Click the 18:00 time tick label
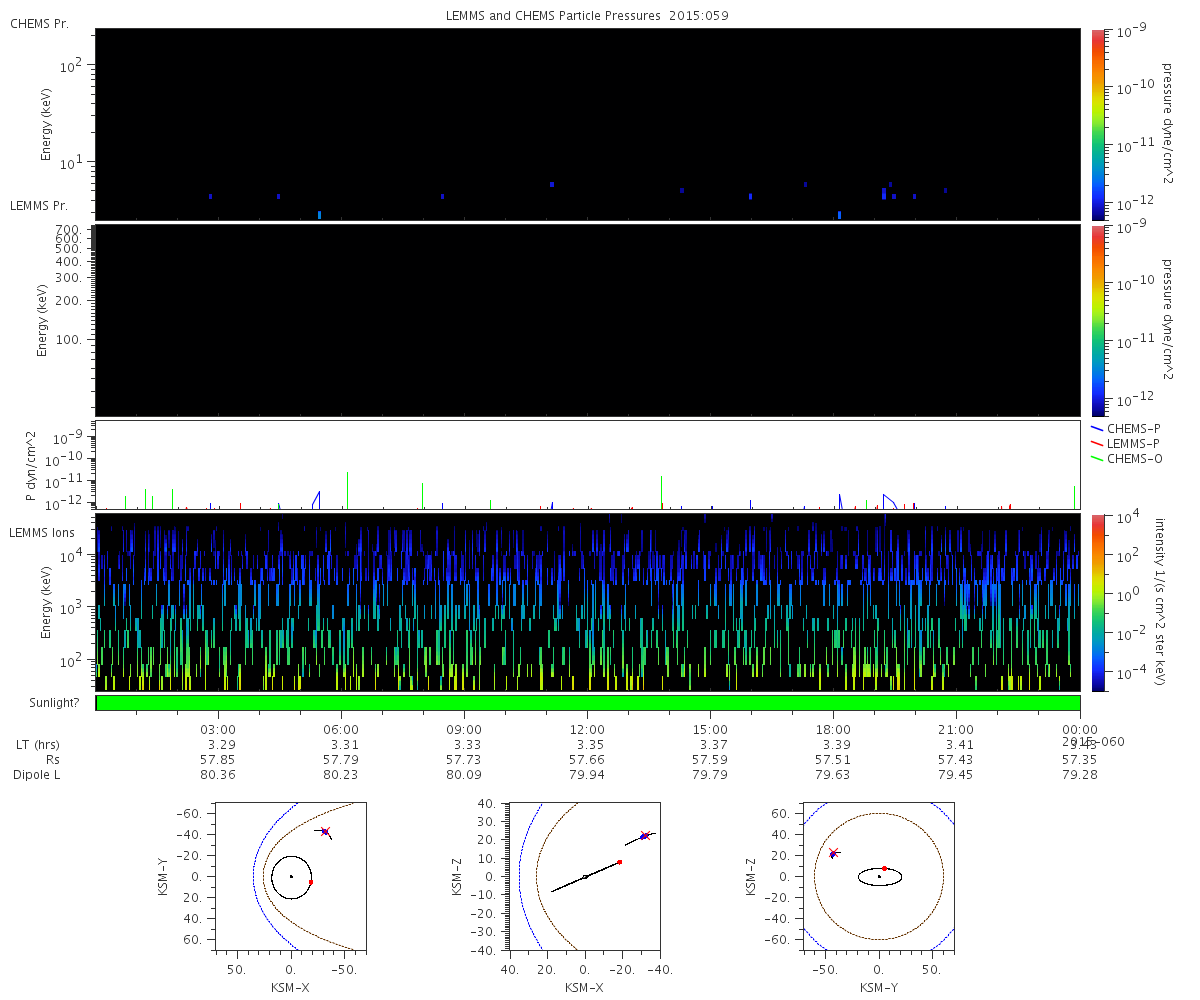This screenshot has height=1000, width=1200. point(833,730)
